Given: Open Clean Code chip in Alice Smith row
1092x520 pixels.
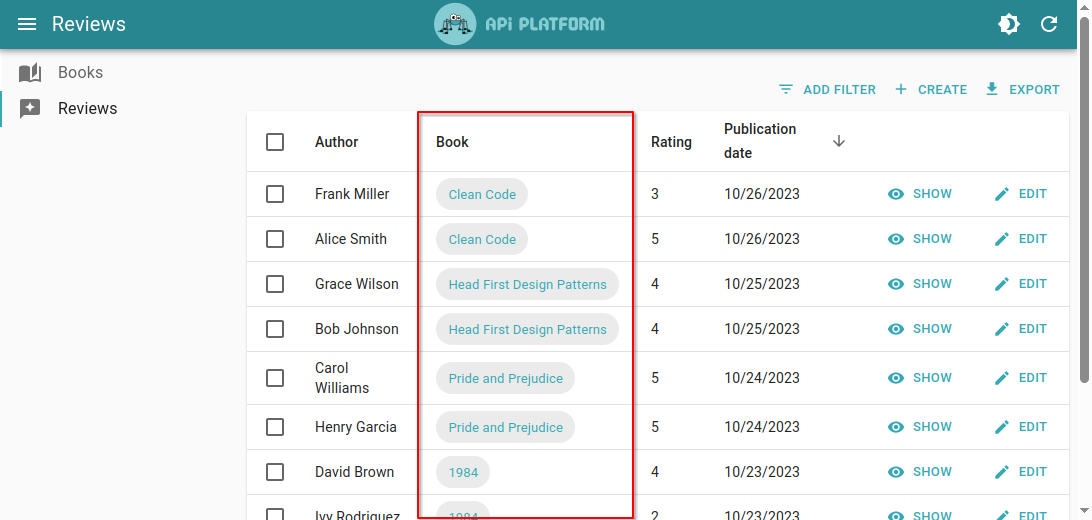Looking at the screenshot, I should pyautogui.click(x=482, y=239).
